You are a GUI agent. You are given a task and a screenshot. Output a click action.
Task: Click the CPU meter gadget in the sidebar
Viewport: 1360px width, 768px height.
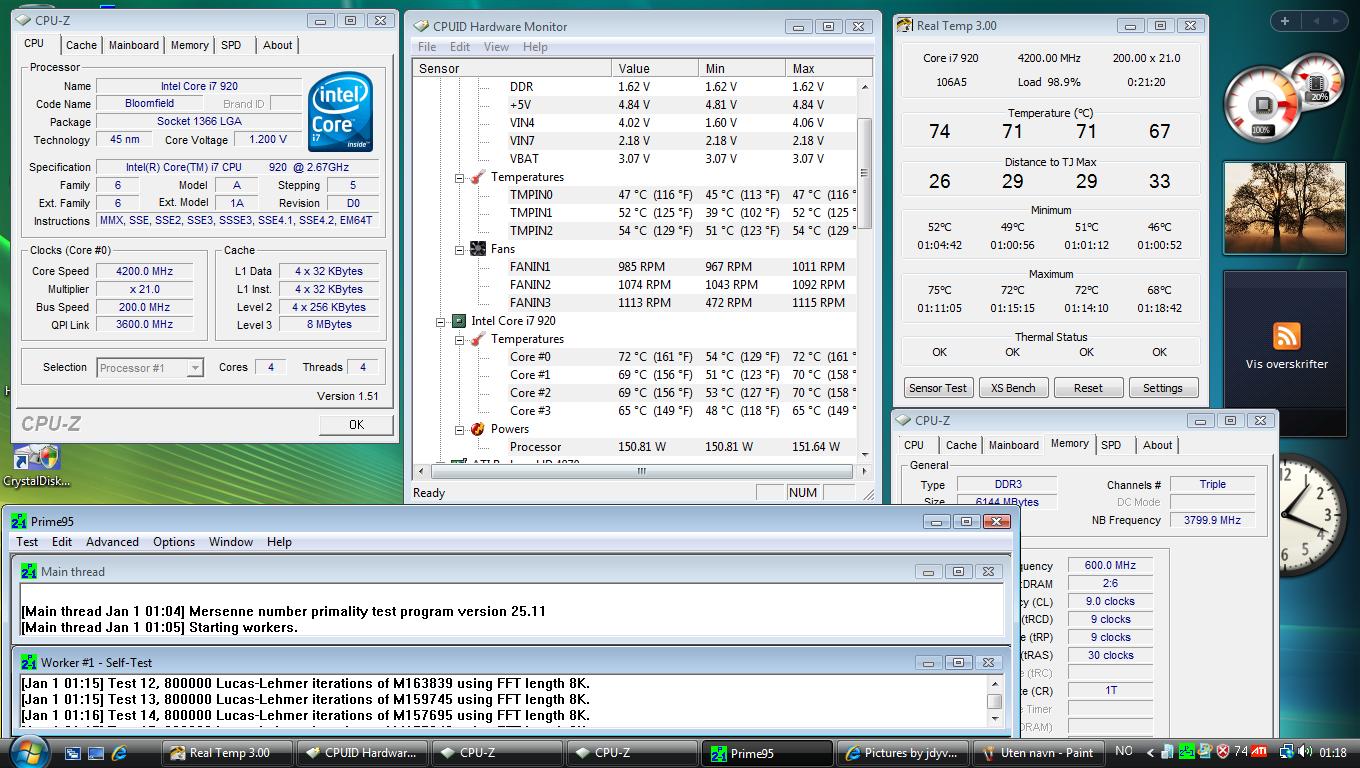(x=1284, y=100)
